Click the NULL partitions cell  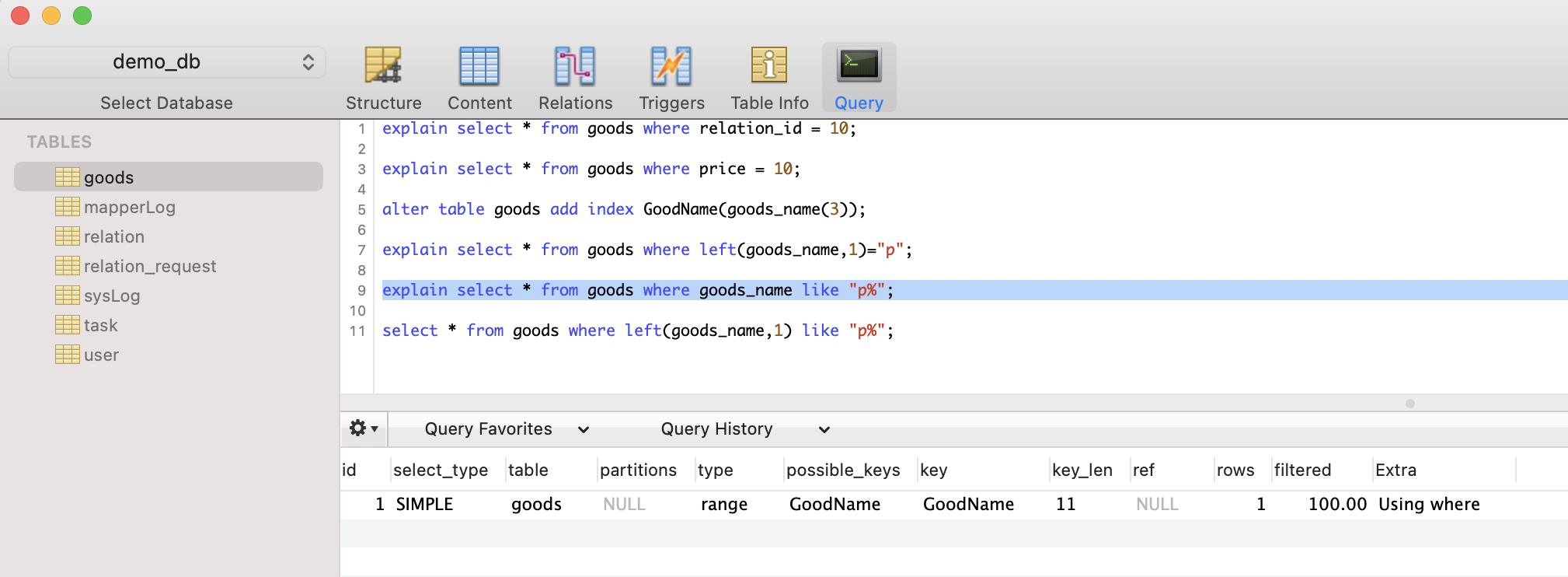click(624, 504)
